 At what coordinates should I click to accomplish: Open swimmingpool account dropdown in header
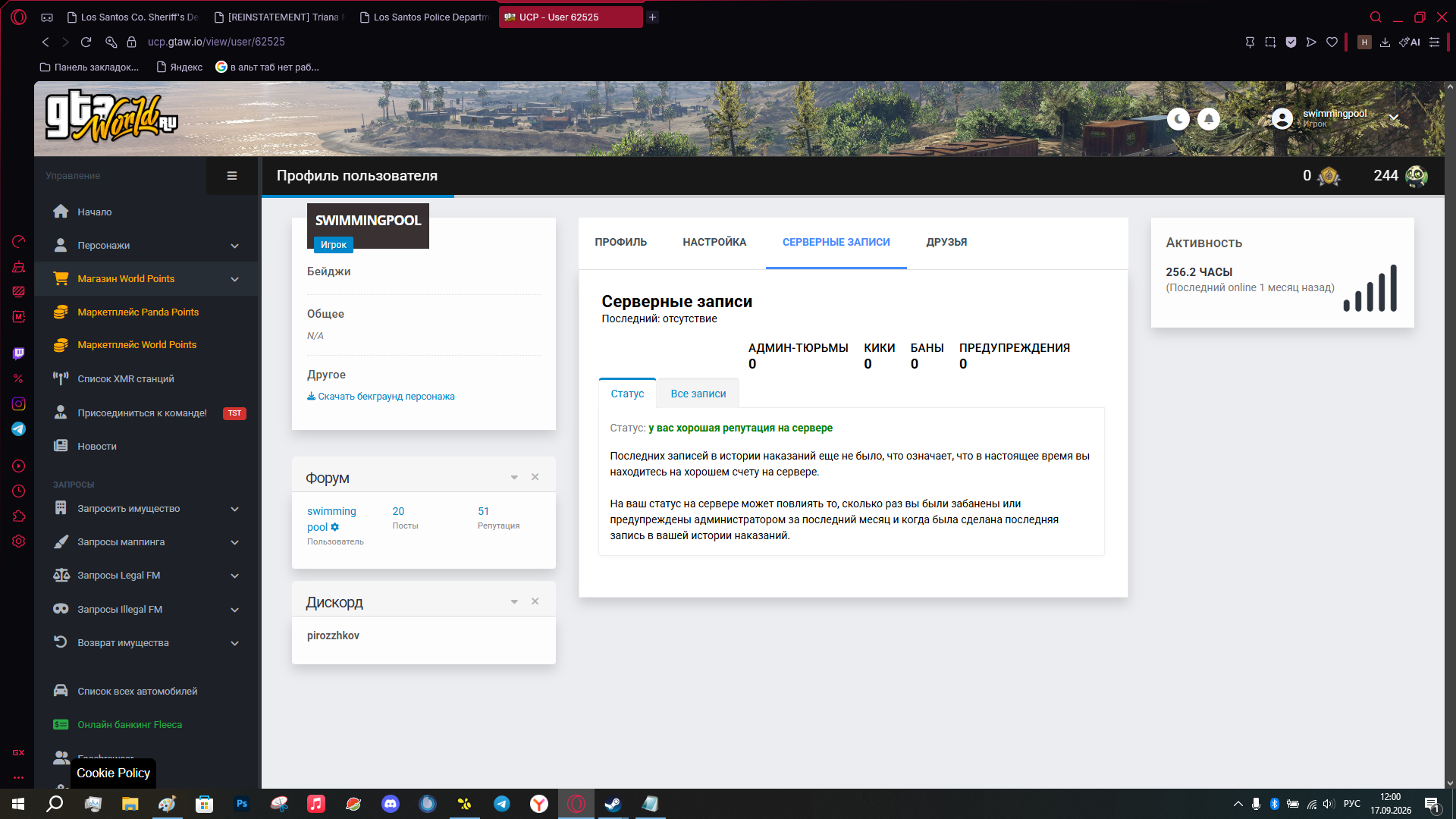(x=1335, y=118)
